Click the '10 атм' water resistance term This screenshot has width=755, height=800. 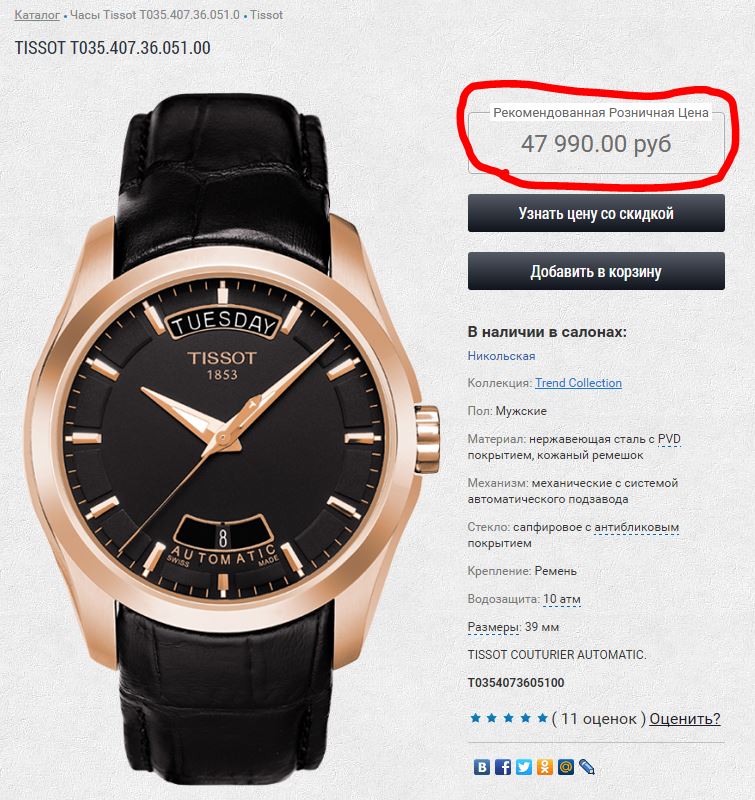tap(562, 598)
